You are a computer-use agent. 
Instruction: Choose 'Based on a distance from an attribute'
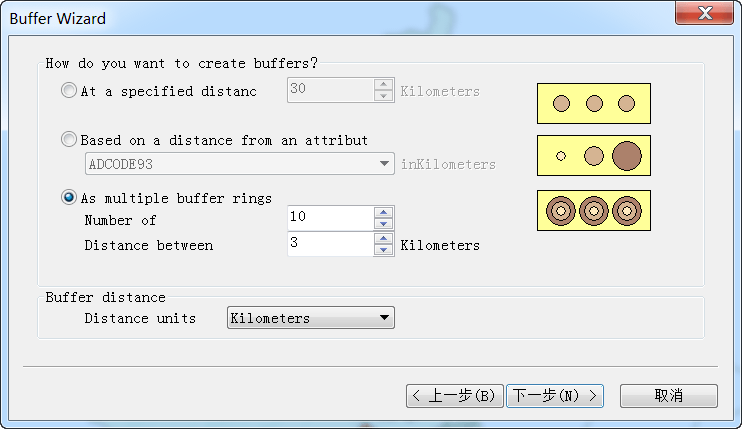click(69, 140)
